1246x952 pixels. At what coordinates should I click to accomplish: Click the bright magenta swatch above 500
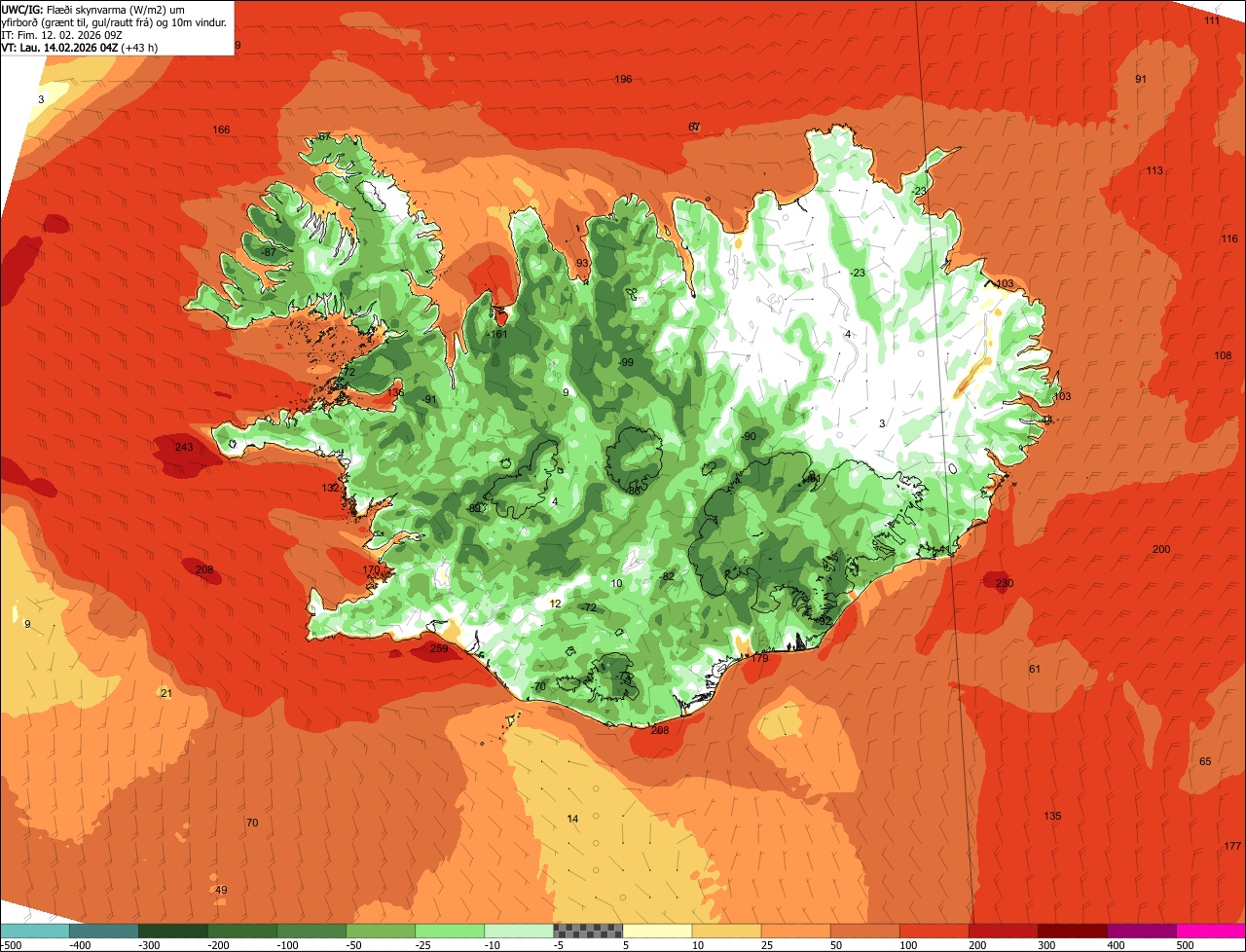pyautogui.click(x=1211, y=930)
